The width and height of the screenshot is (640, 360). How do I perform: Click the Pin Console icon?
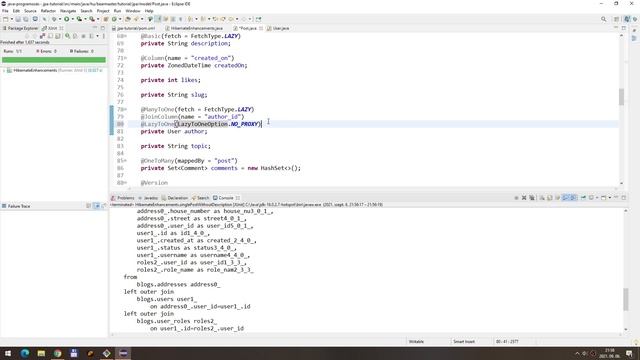click(x=583, y=198)
